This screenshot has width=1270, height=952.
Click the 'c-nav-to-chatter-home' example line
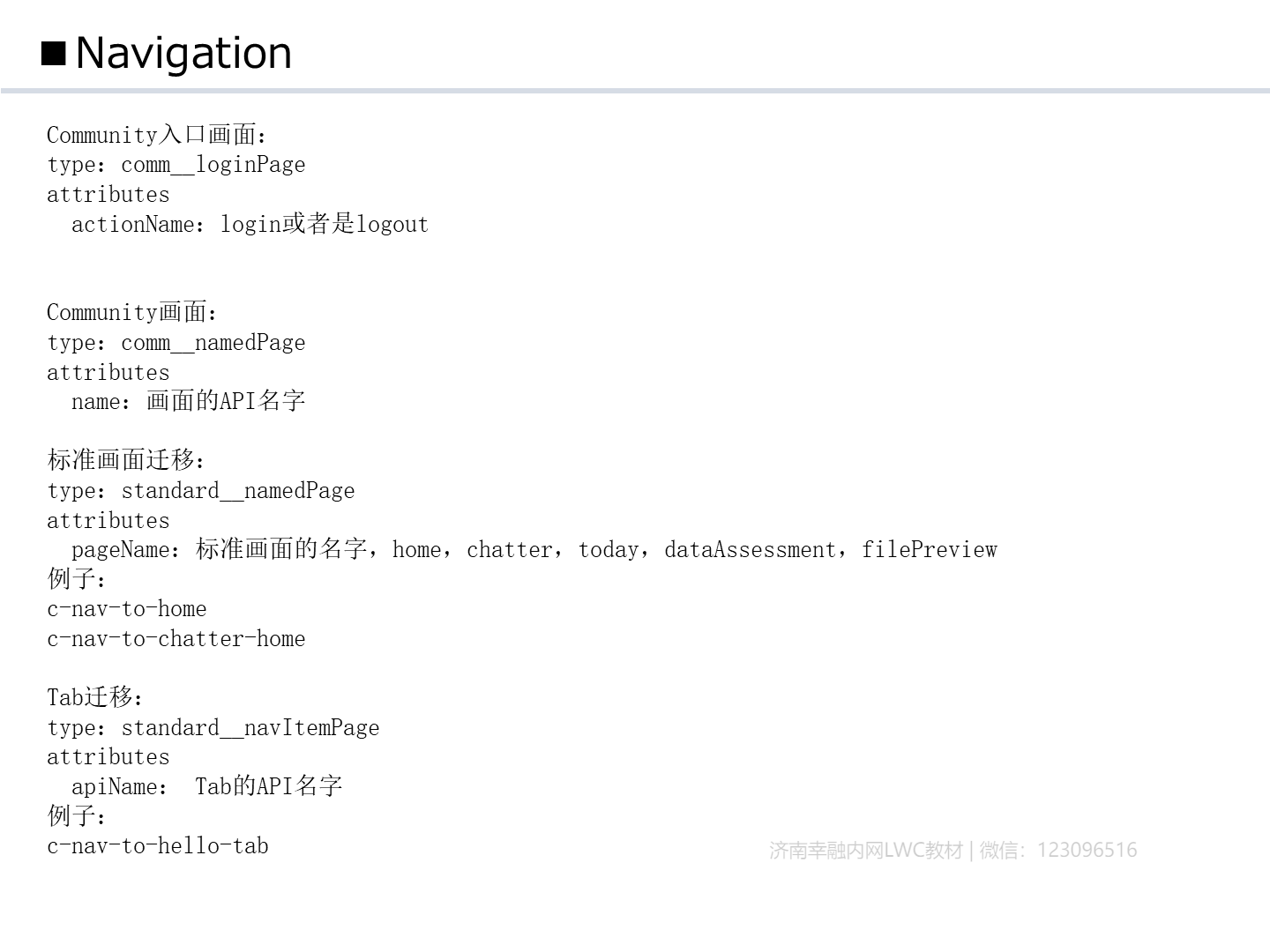coord(176,639)
